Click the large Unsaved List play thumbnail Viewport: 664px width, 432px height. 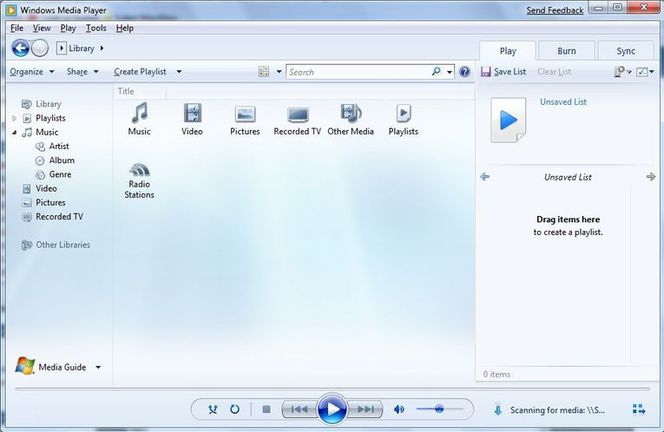[x=508, y=120]
